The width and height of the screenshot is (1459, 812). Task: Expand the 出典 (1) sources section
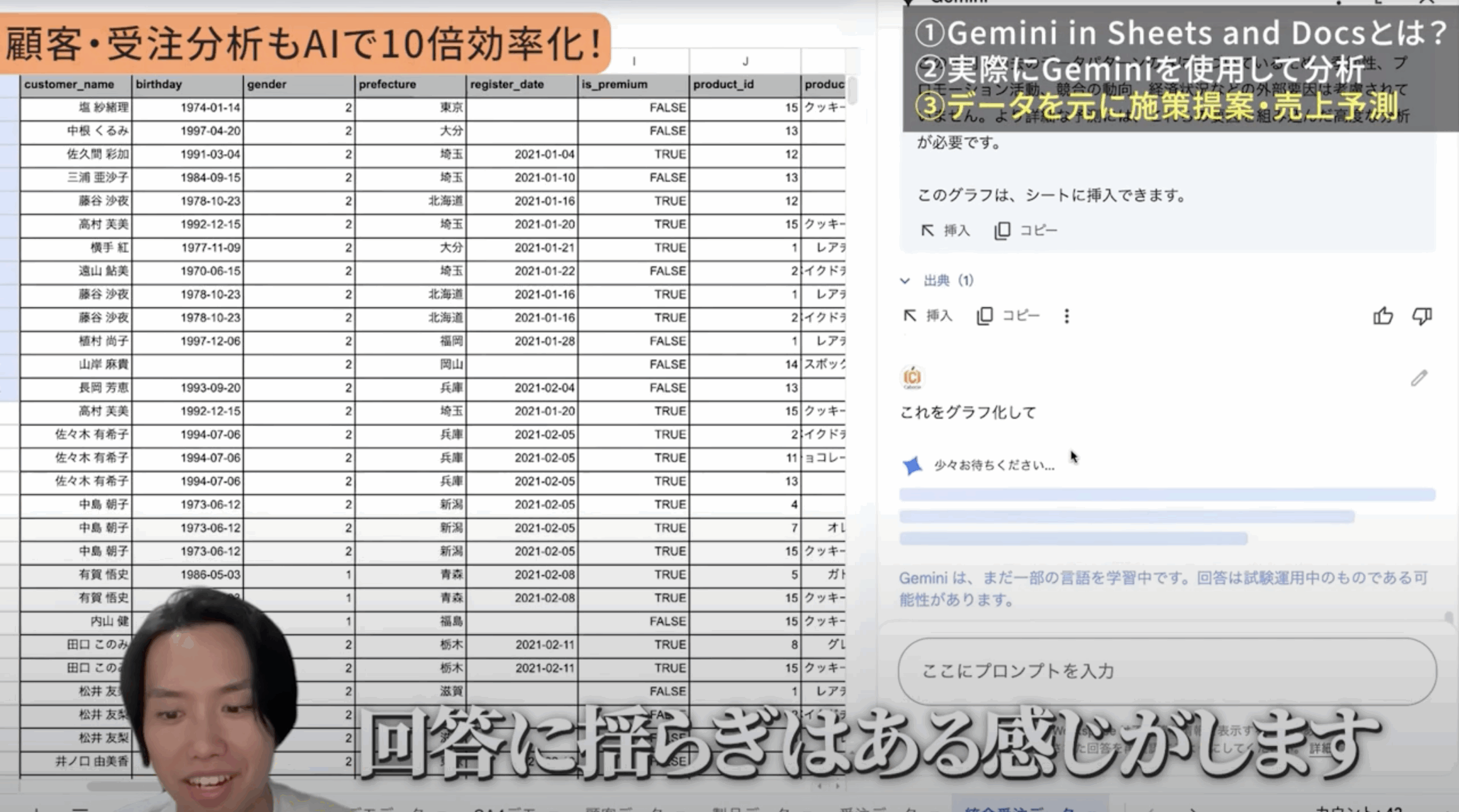pyautogui.click(x=936, y=280)
